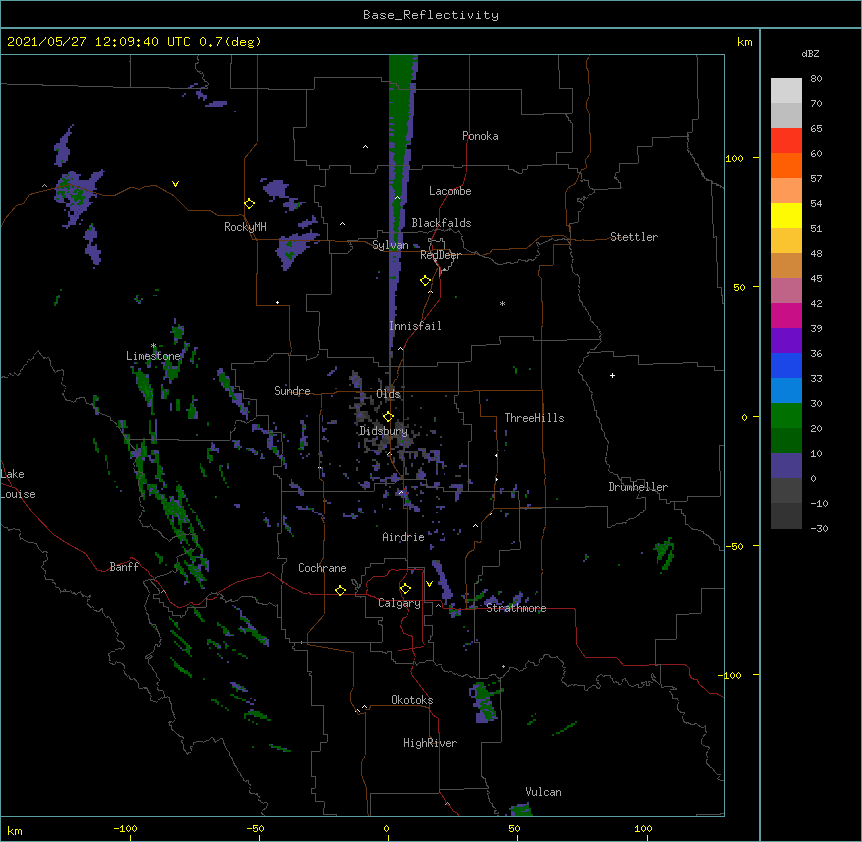The width and height of the screenshot is (862, 842).
Task: Click the Sundre city label
Action: [x=292, y=391]
